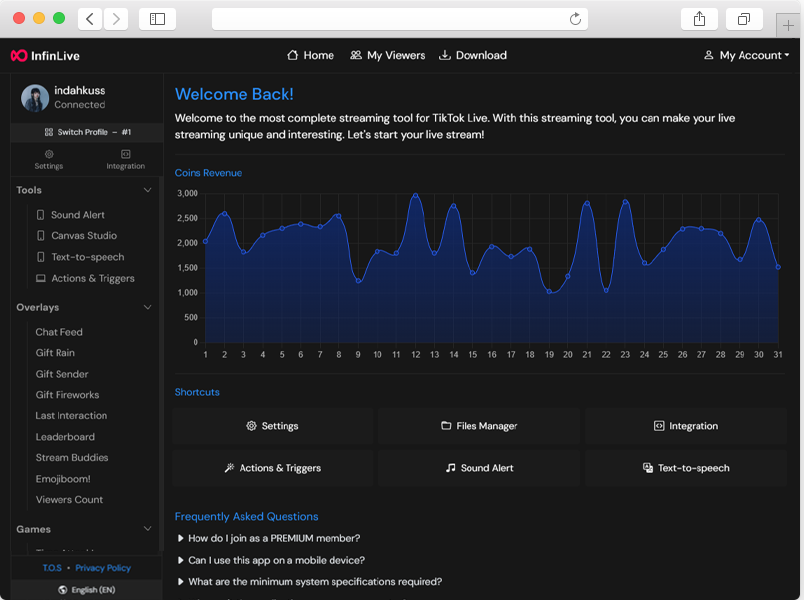Toggle the Safari sidebar button
This screenshot has height=600, width=804.
157,19
